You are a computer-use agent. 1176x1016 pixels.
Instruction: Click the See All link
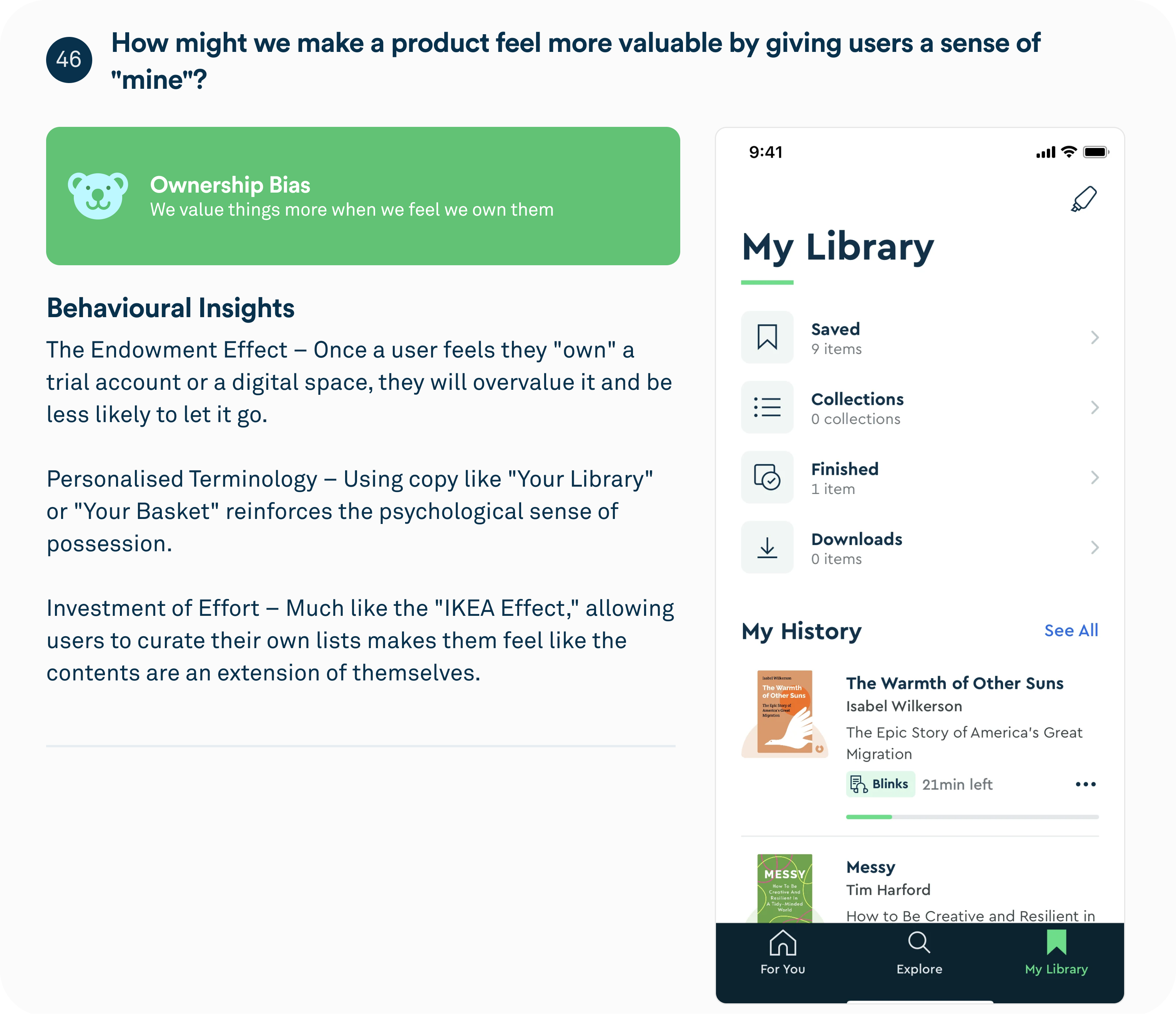(1071, 630)
